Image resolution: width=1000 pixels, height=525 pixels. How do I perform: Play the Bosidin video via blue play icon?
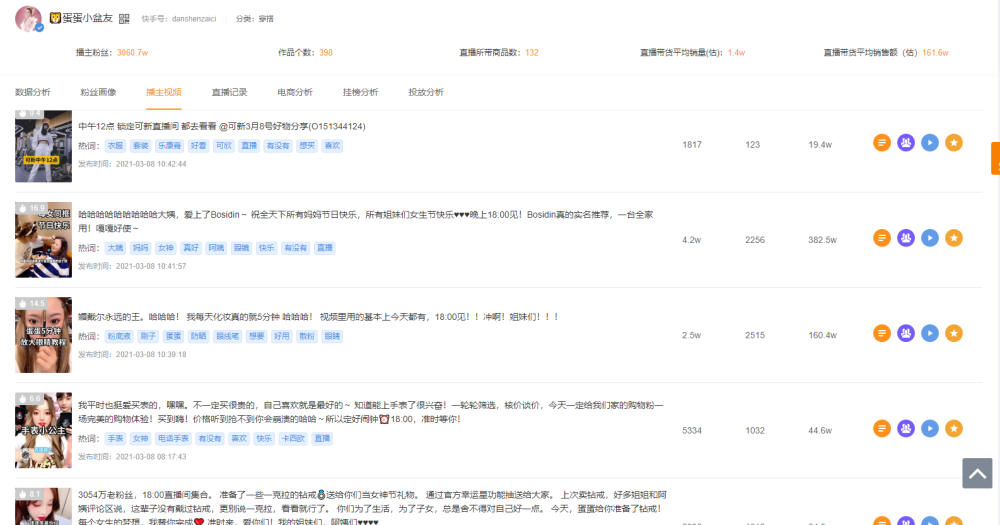point(930,238)
